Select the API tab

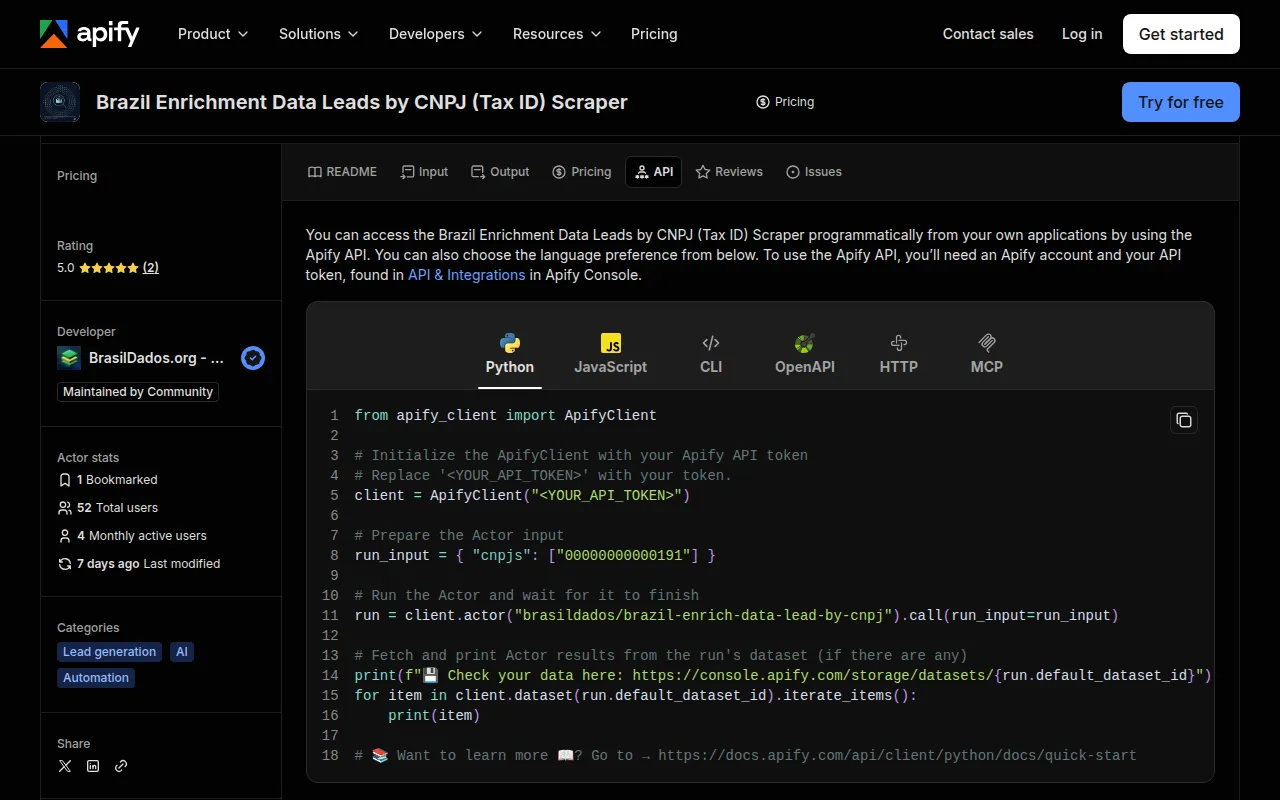(x=654, y=172)
